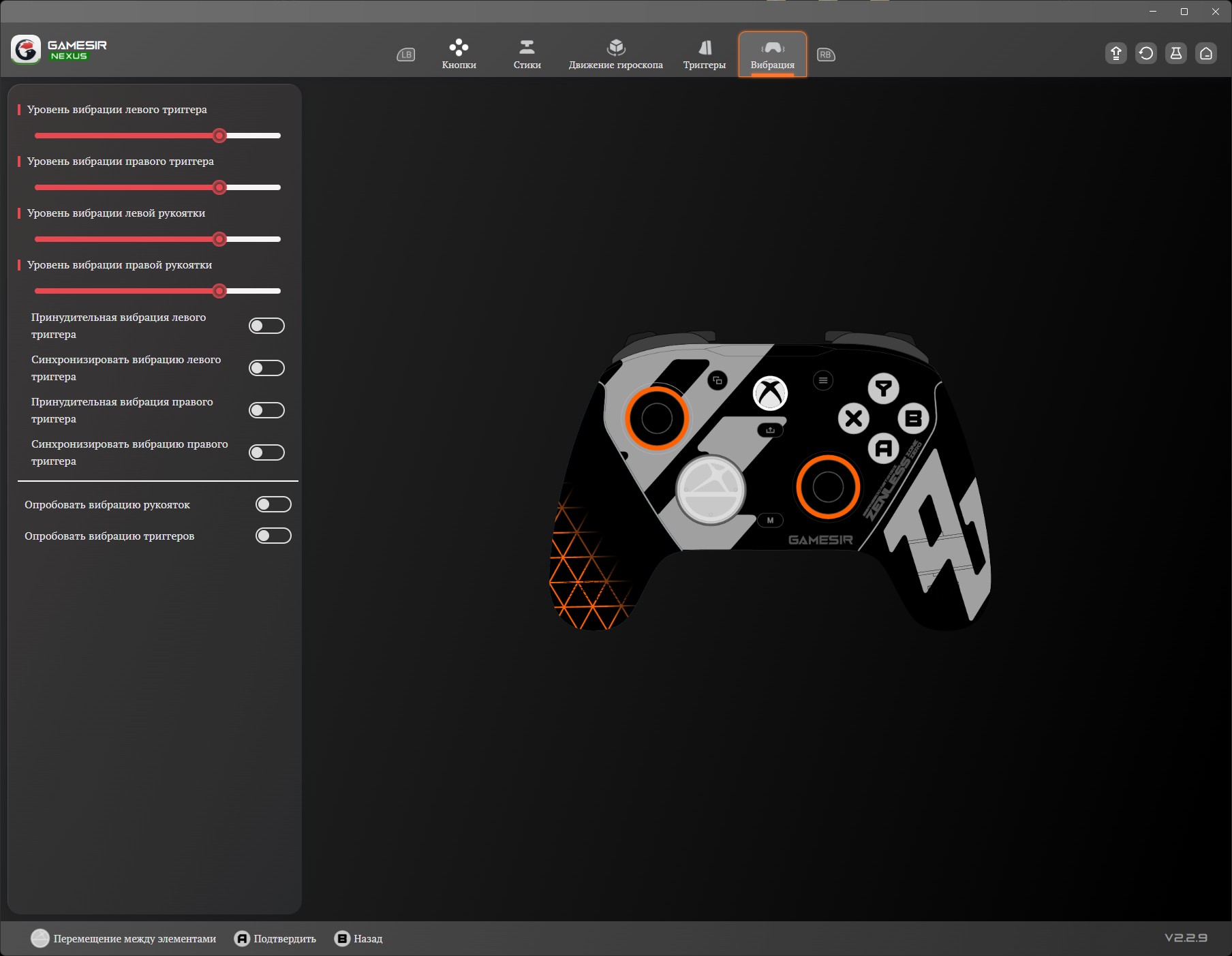Click the B icon beside Назад
Screen dimensions: 1232x956
[342, 938]
